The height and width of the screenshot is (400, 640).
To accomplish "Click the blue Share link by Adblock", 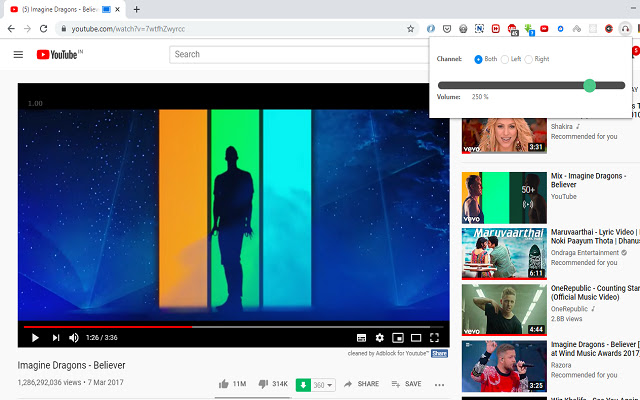I will coord(439,353).
